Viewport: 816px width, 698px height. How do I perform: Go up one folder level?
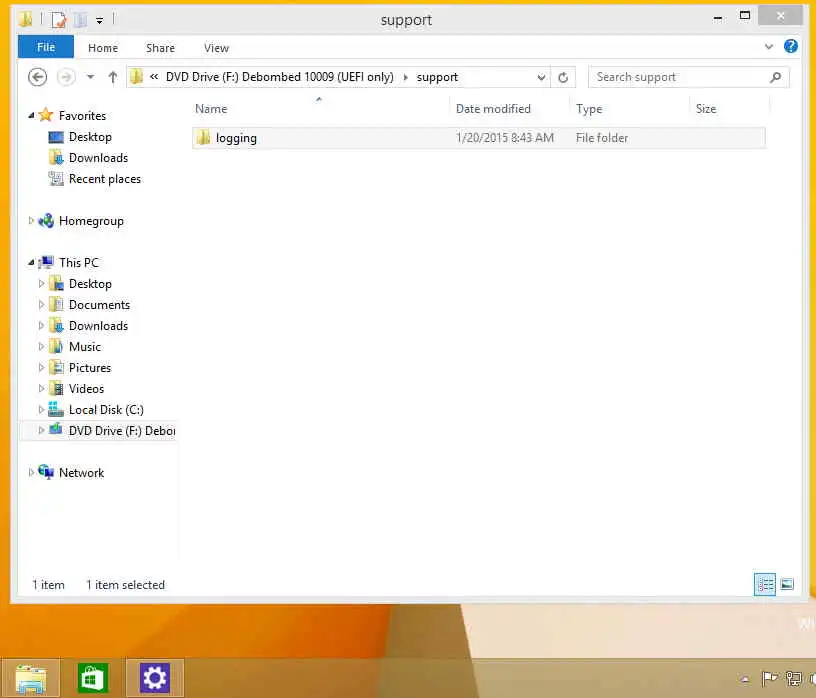(112, 77)
